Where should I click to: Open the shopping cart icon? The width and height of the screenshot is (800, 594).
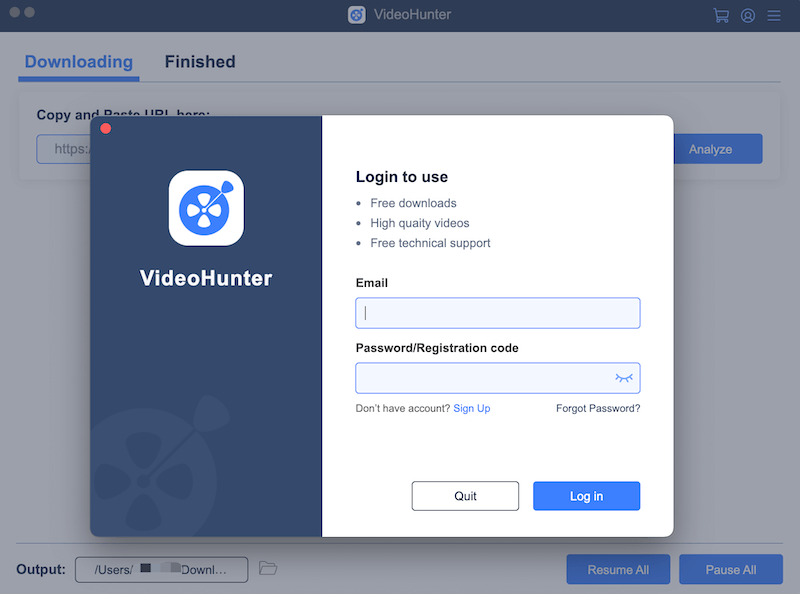(x=721, y=15)
